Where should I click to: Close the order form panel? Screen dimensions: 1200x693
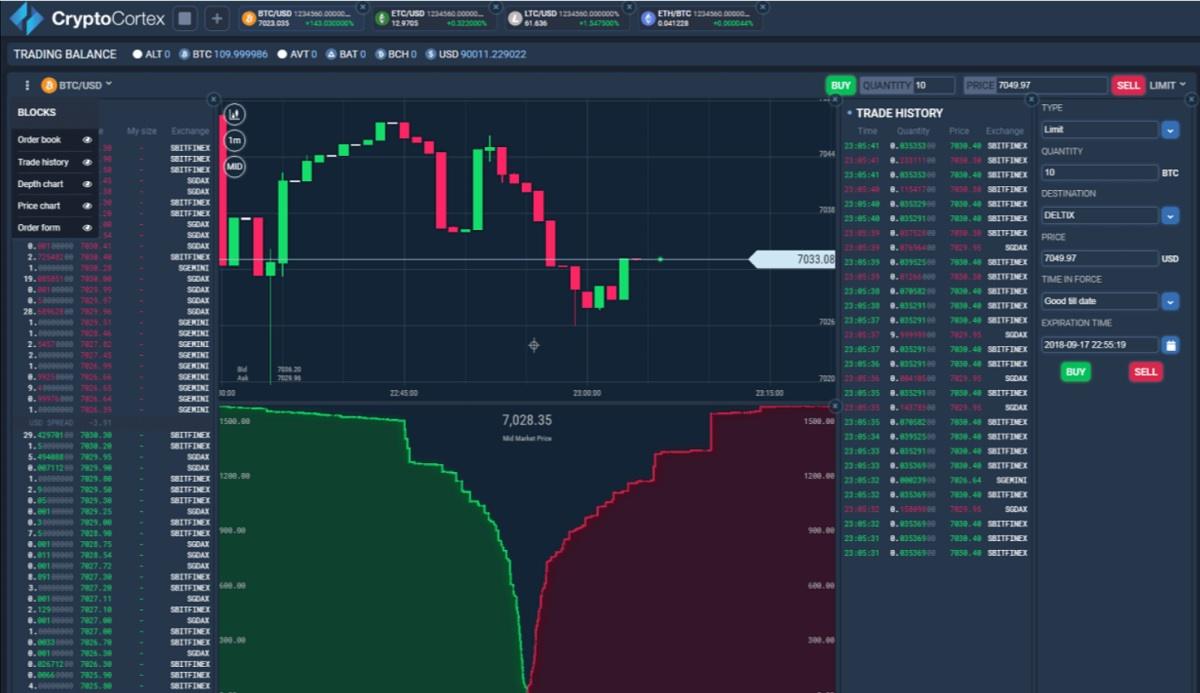click(x=1190, y=99)
